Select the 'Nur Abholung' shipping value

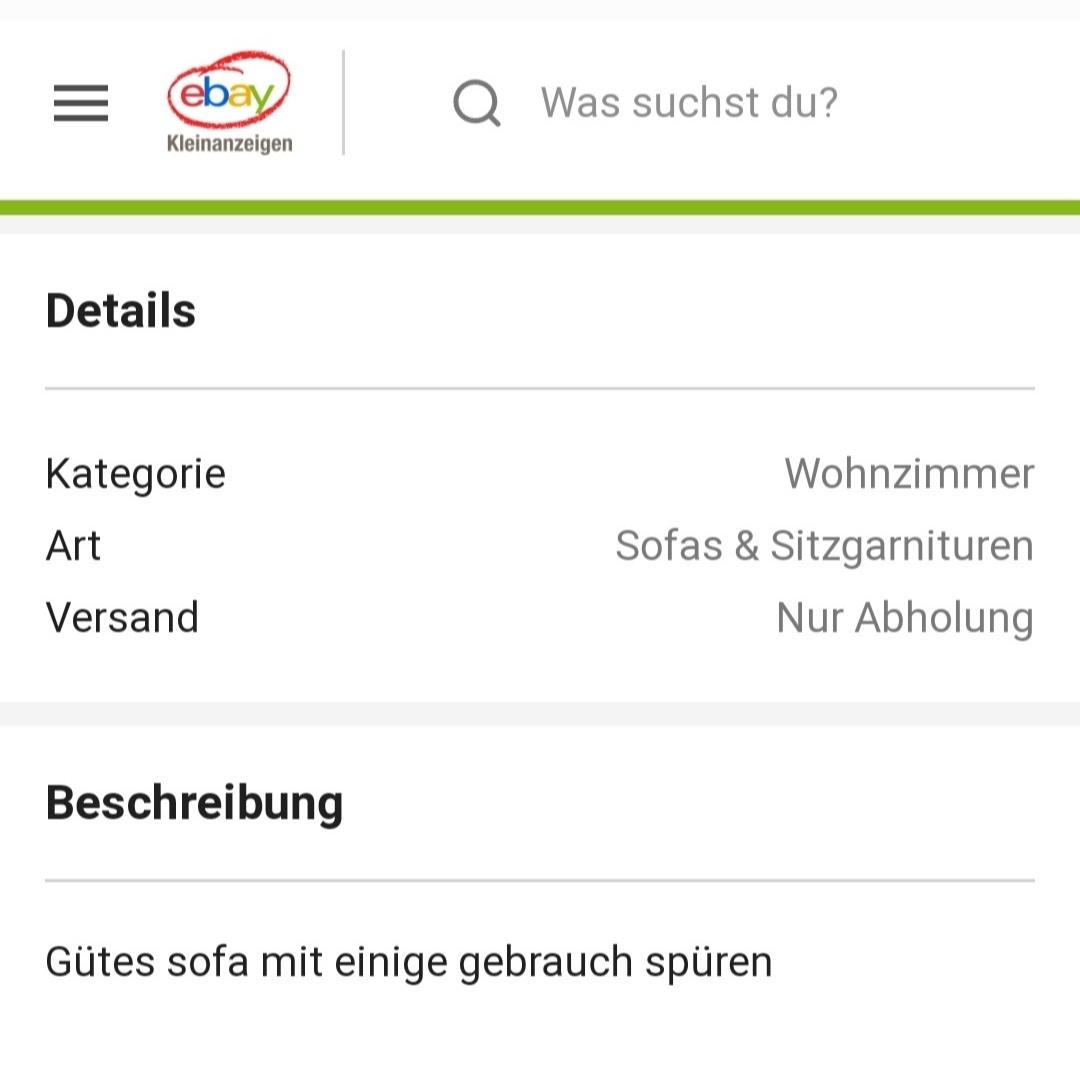coord(905,618)
